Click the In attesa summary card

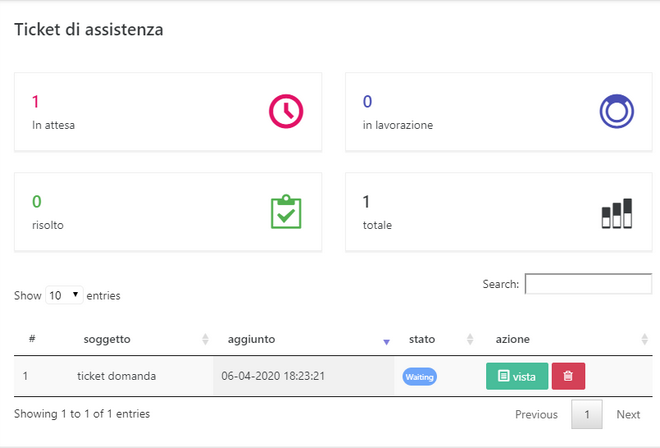pyautogui.click(x=168, y=112)
